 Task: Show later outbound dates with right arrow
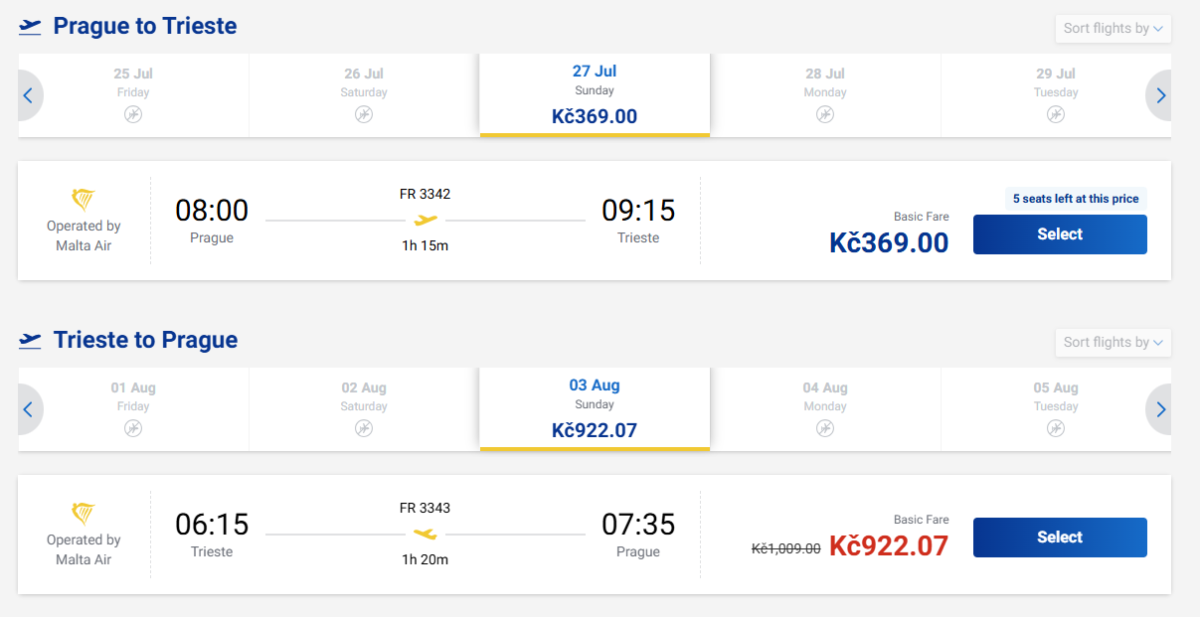click(1160, 96)
